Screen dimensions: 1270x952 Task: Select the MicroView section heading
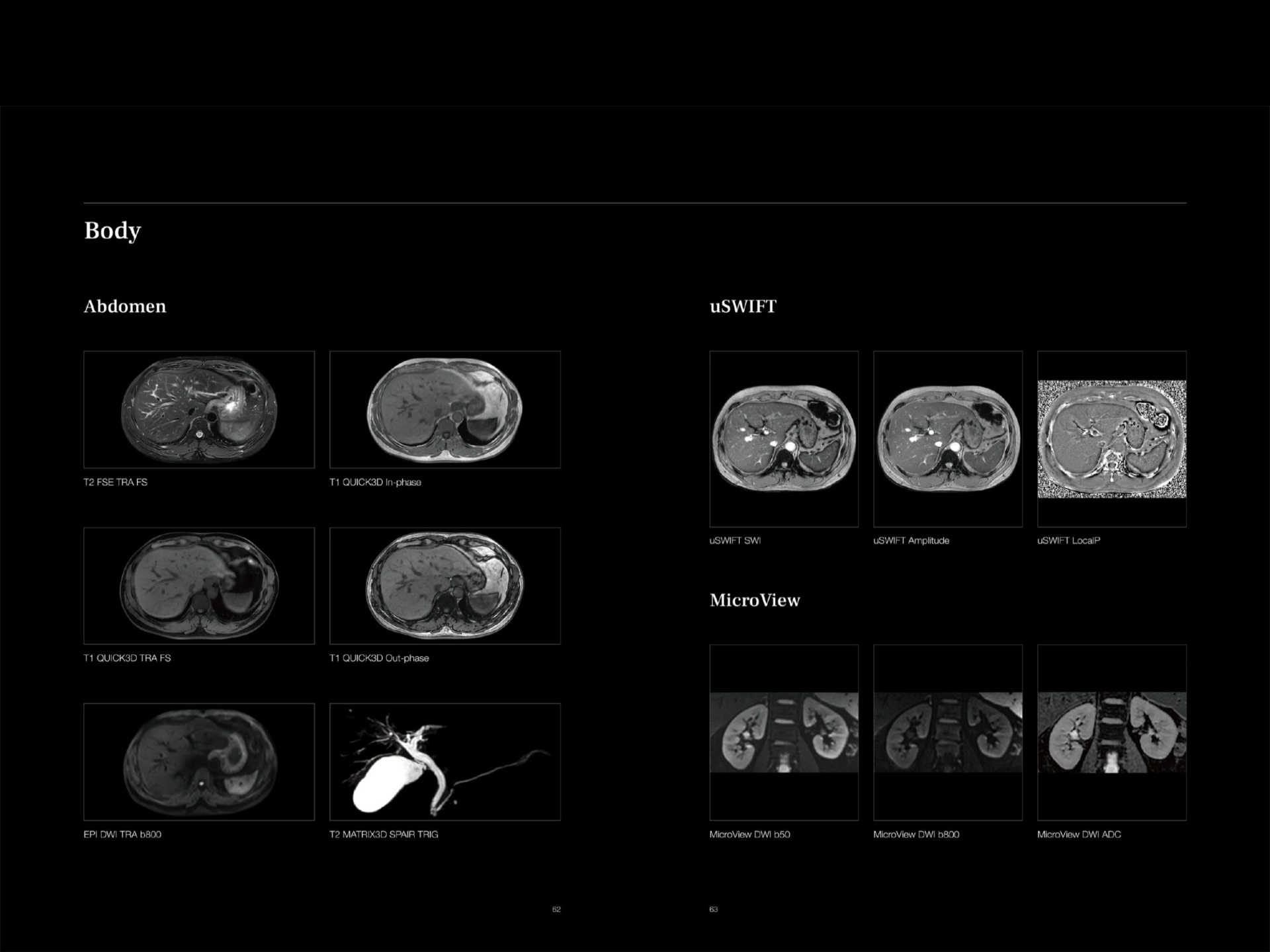(755, 600)
